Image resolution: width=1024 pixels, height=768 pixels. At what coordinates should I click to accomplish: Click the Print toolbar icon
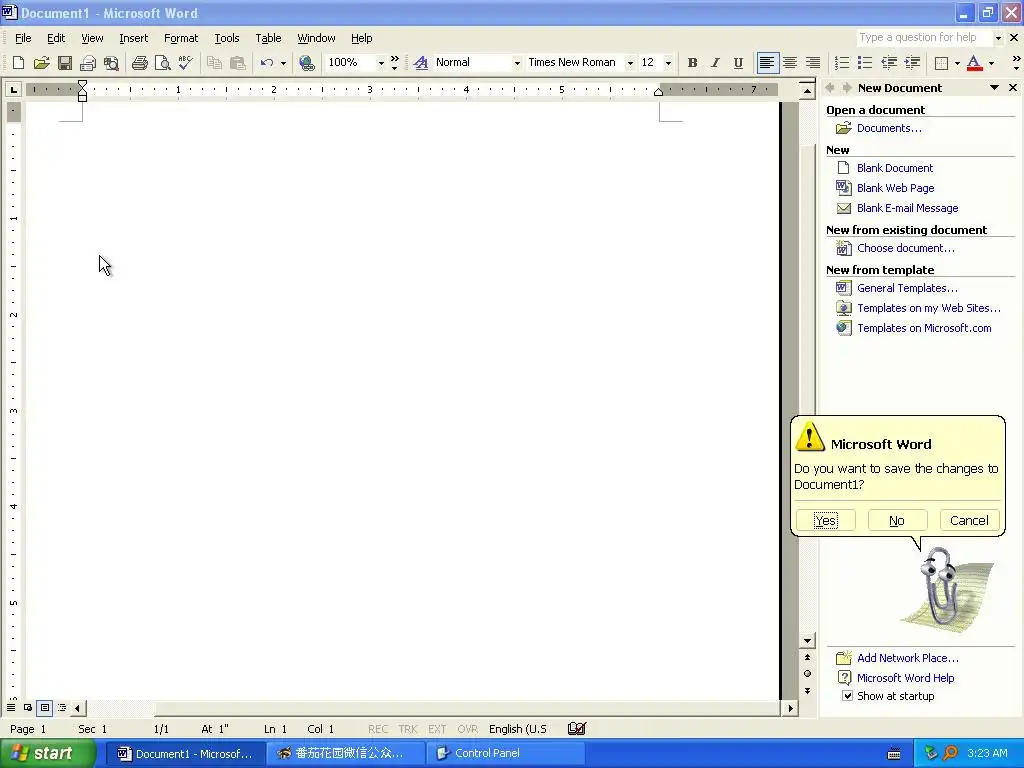pos(140,63)
